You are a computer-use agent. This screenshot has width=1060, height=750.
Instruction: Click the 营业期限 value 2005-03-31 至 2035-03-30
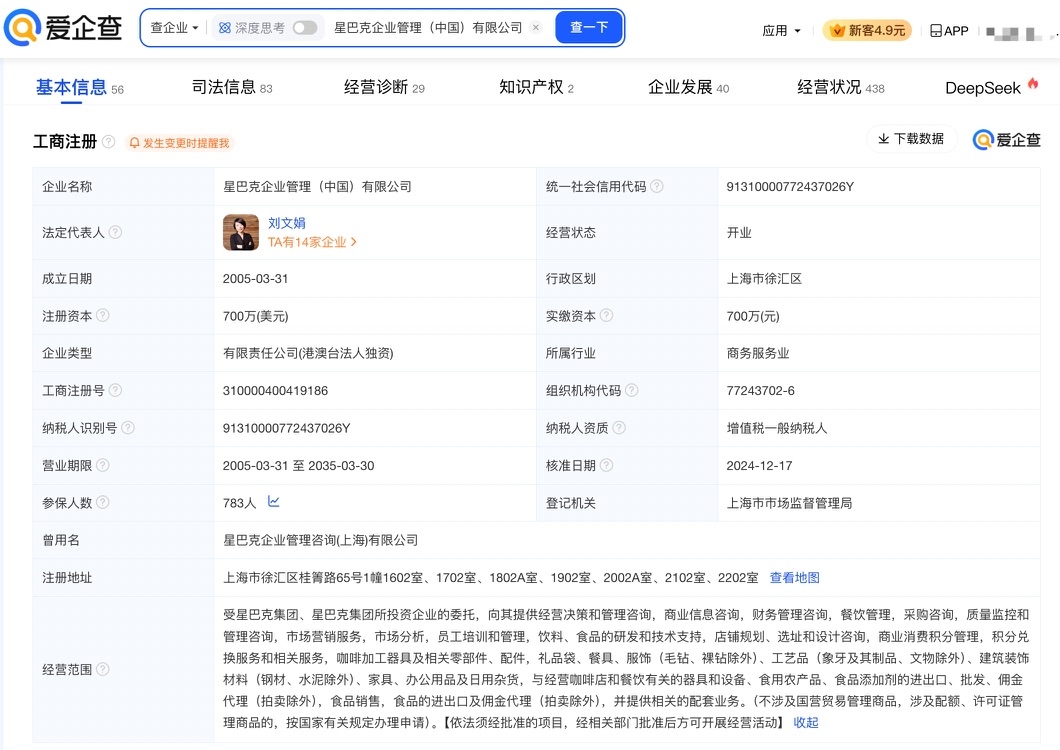click(298, 466)
